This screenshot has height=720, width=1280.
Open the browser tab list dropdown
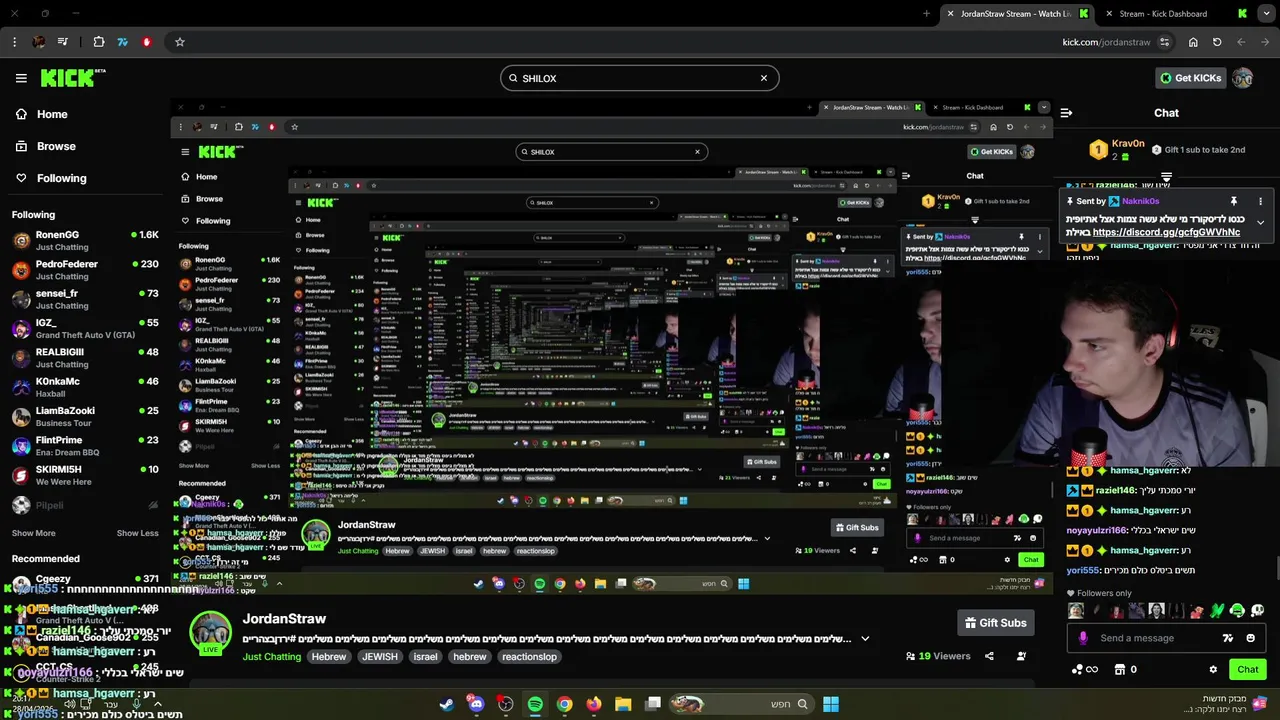coord(1268,14)
